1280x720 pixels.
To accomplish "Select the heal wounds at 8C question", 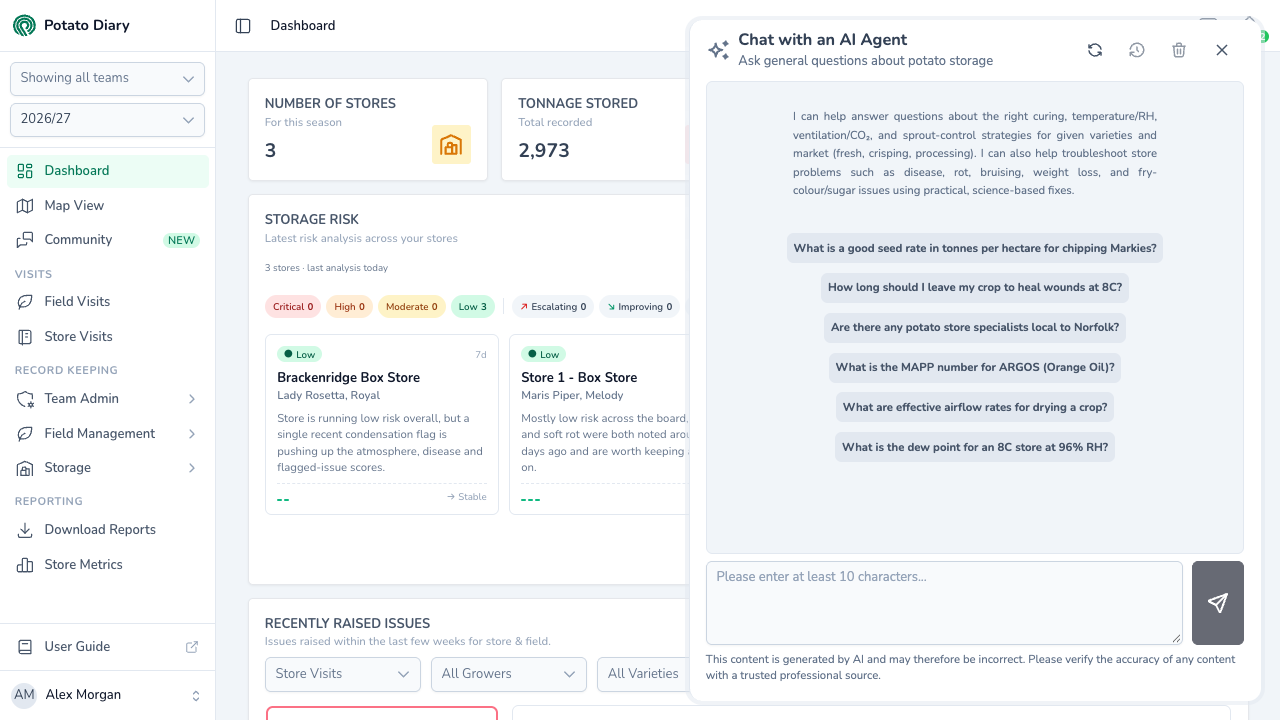I will pyautogui.click(x=975, y=288).
